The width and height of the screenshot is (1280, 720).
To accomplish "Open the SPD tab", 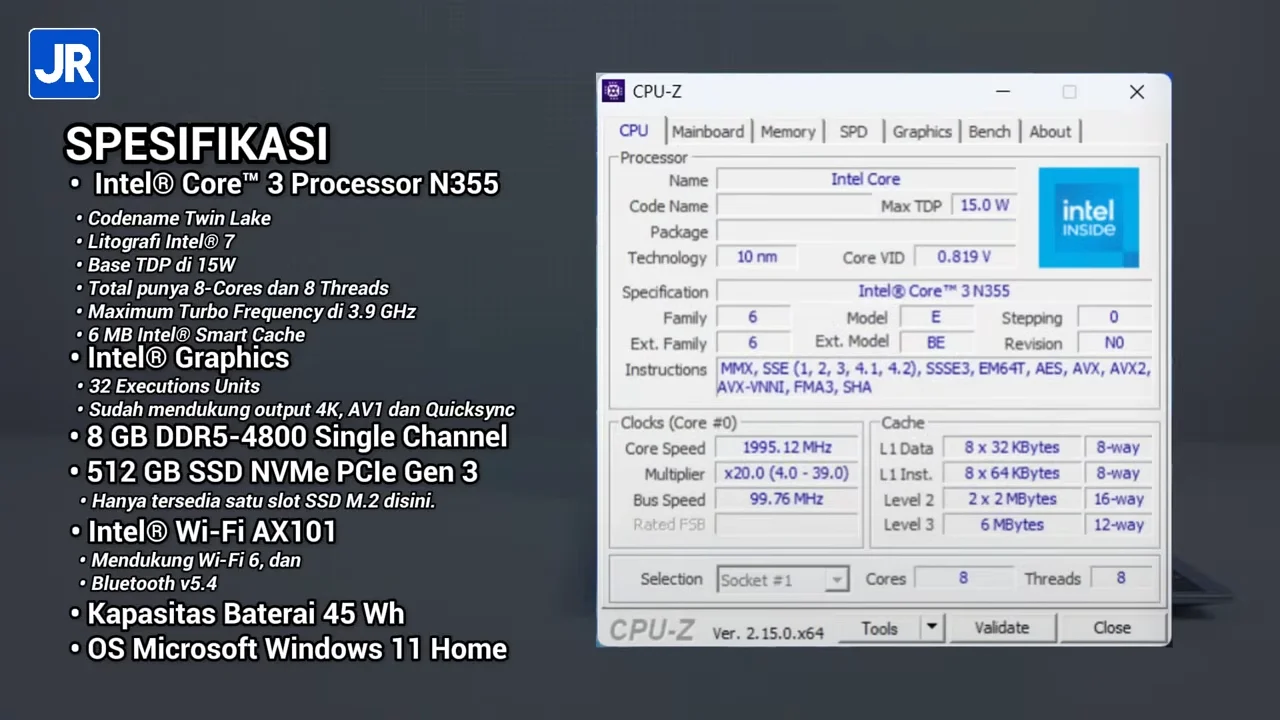I will tap(853, 131).
